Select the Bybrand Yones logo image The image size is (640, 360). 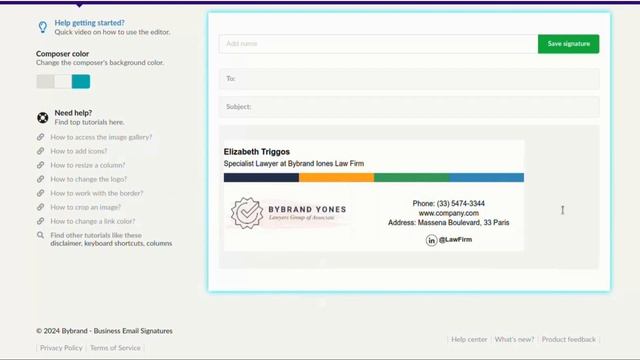coord(289,213)
